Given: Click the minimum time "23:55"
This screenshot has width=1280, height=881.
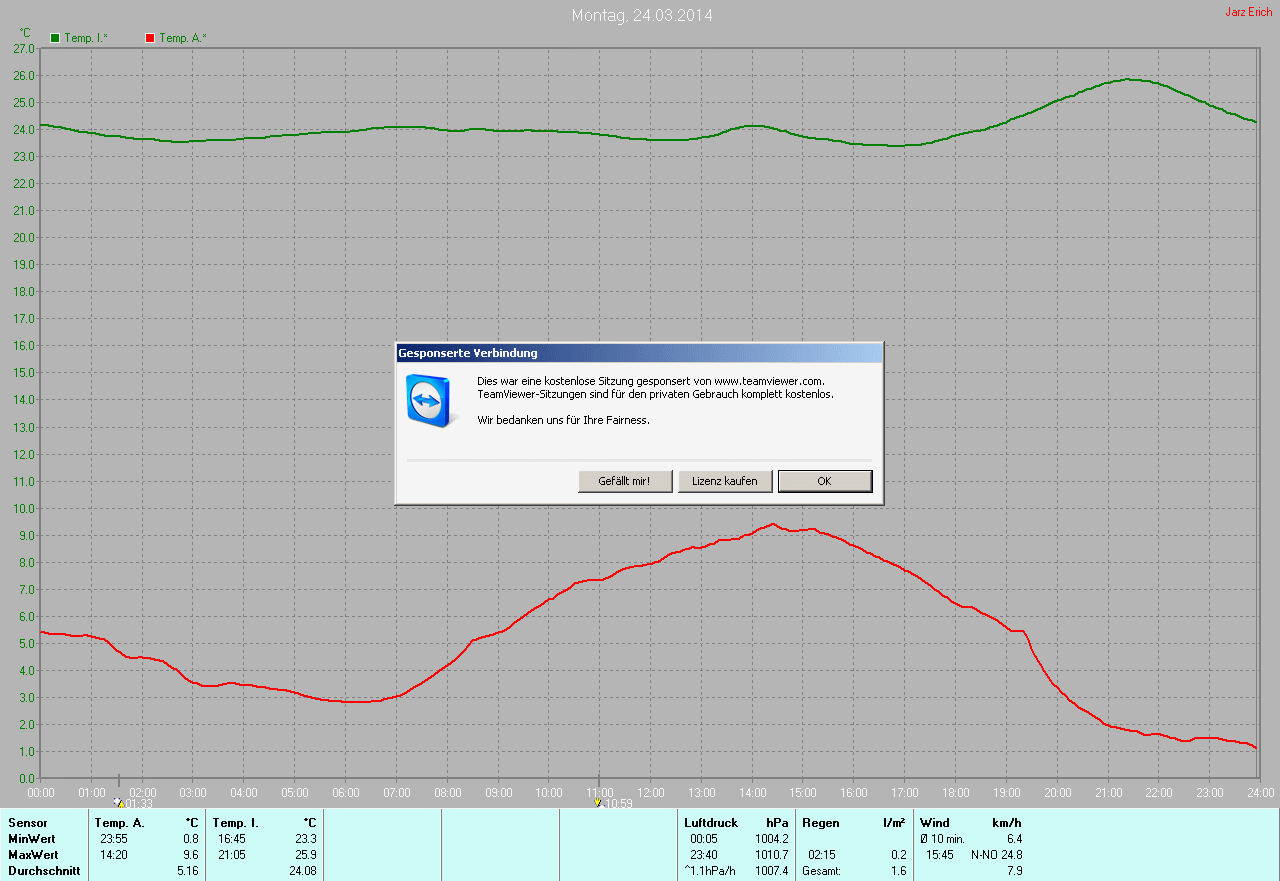Looking at the screenshot, I should pos(114,839).
